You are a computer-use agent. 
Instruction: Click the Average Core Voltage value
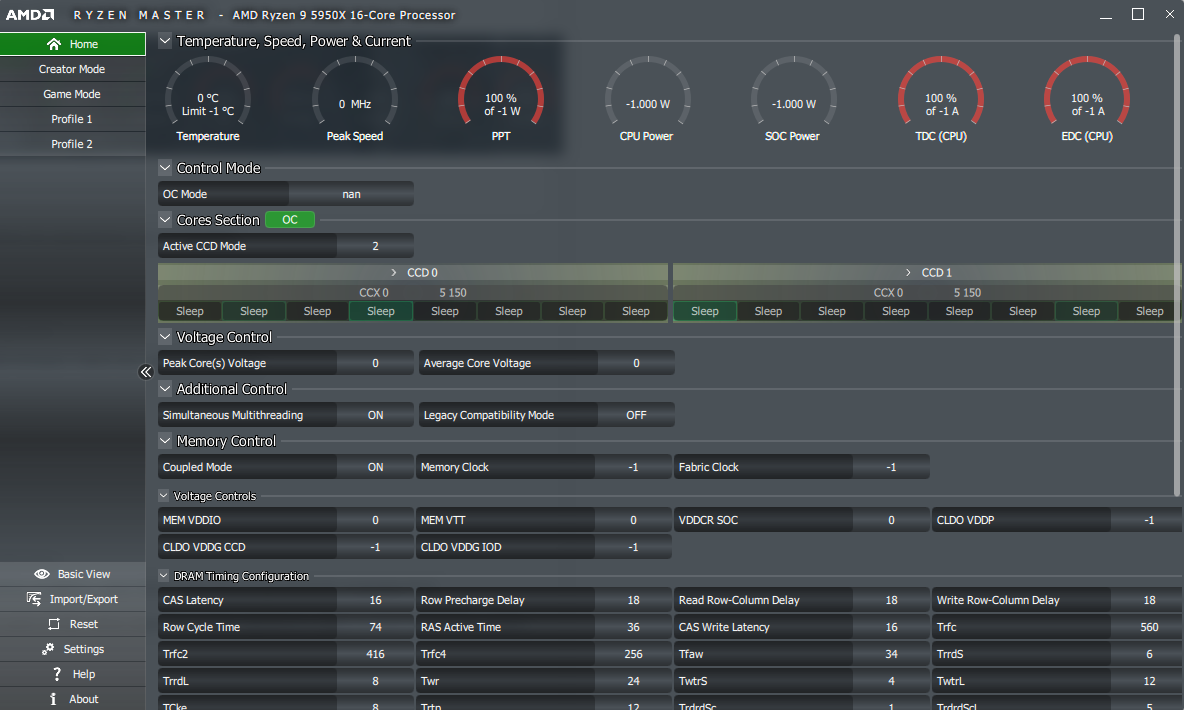pos(636,363)
